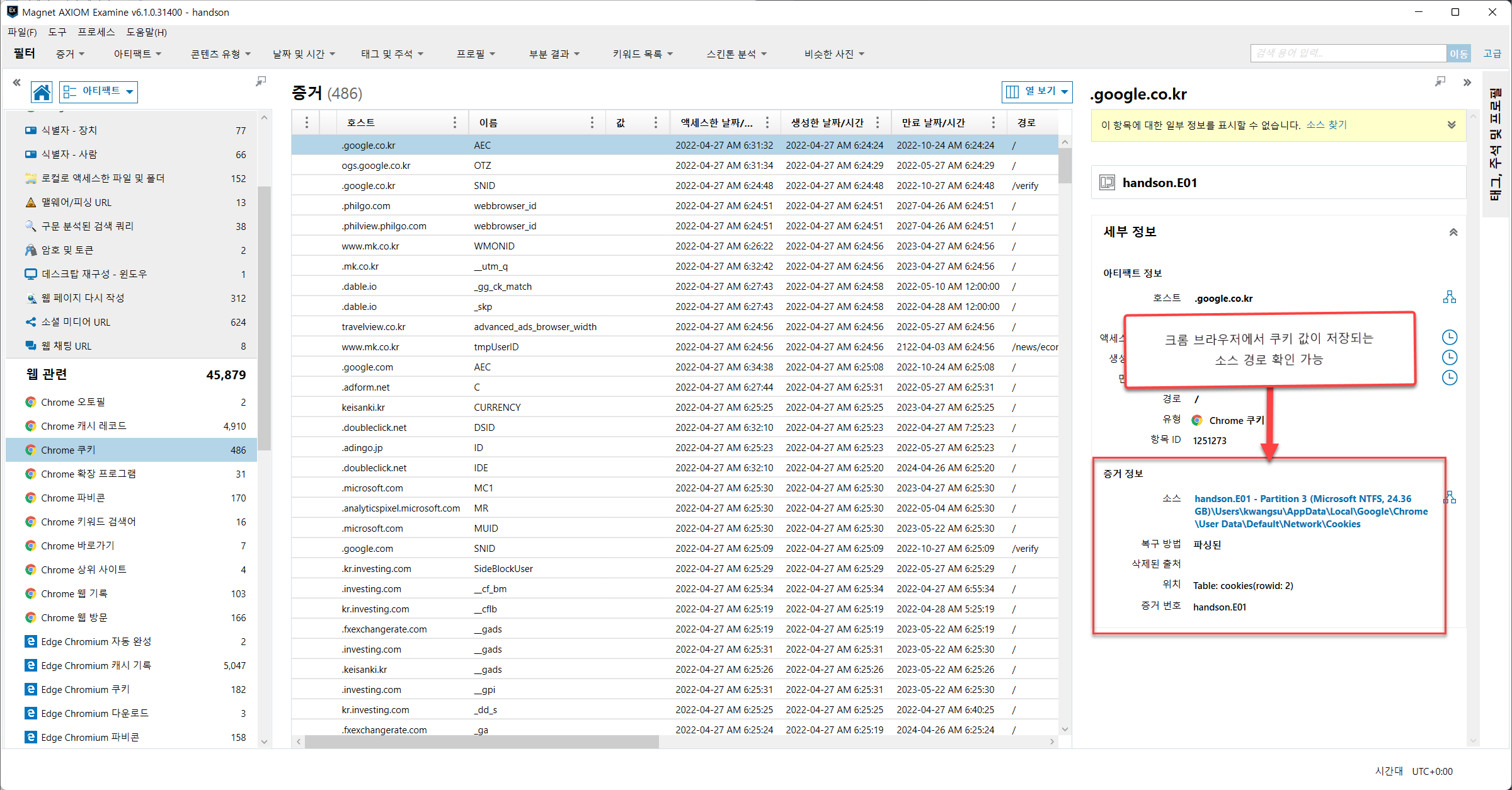Image resolution: width=1512 pixels, height=790 pixels.
Task: Collapse the details pane with double chevron
Action: tap(1467, 83)
